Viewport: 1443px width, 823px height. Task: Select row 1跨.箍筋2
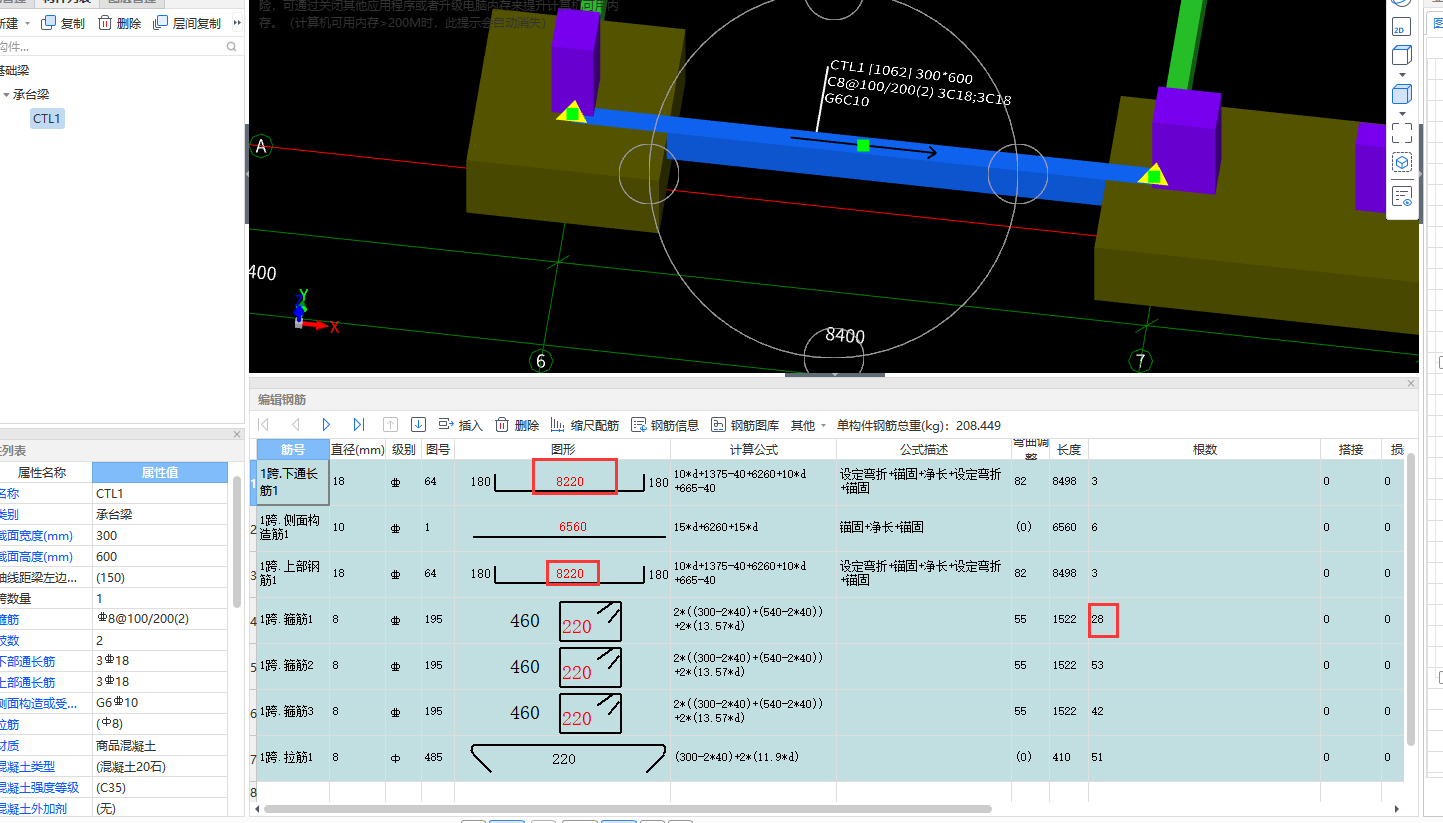pos(293,665)
